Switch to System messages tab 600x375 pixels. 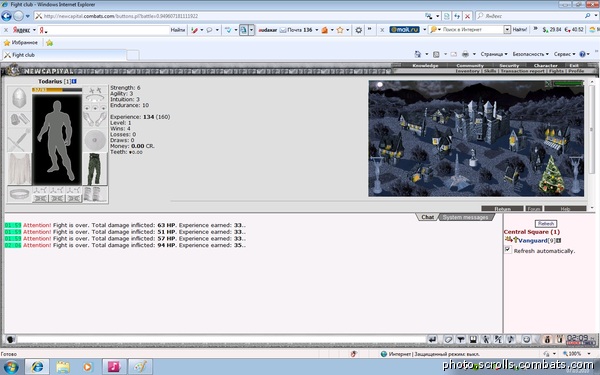pos(465,217)
